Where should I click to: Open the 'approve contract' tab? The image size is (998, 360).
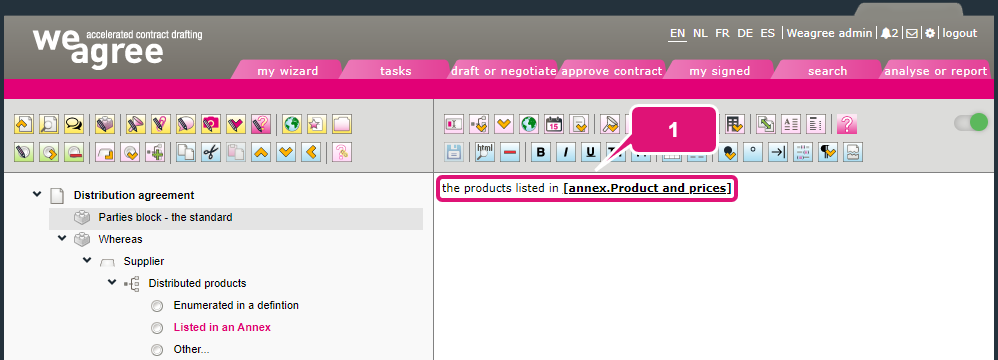tap(612, 71)
